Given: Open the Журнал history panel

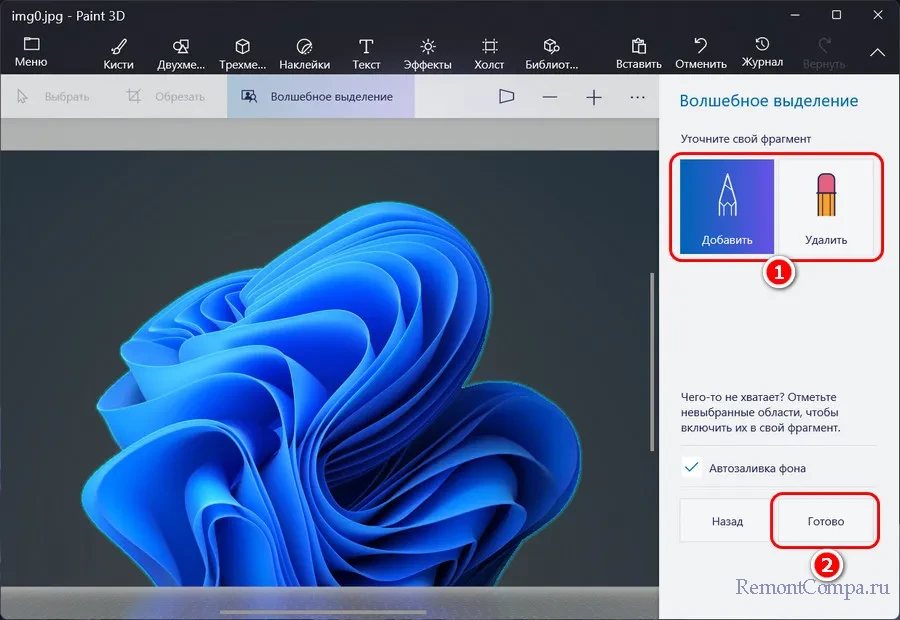Looking at the screenshot, I should 762,52.
